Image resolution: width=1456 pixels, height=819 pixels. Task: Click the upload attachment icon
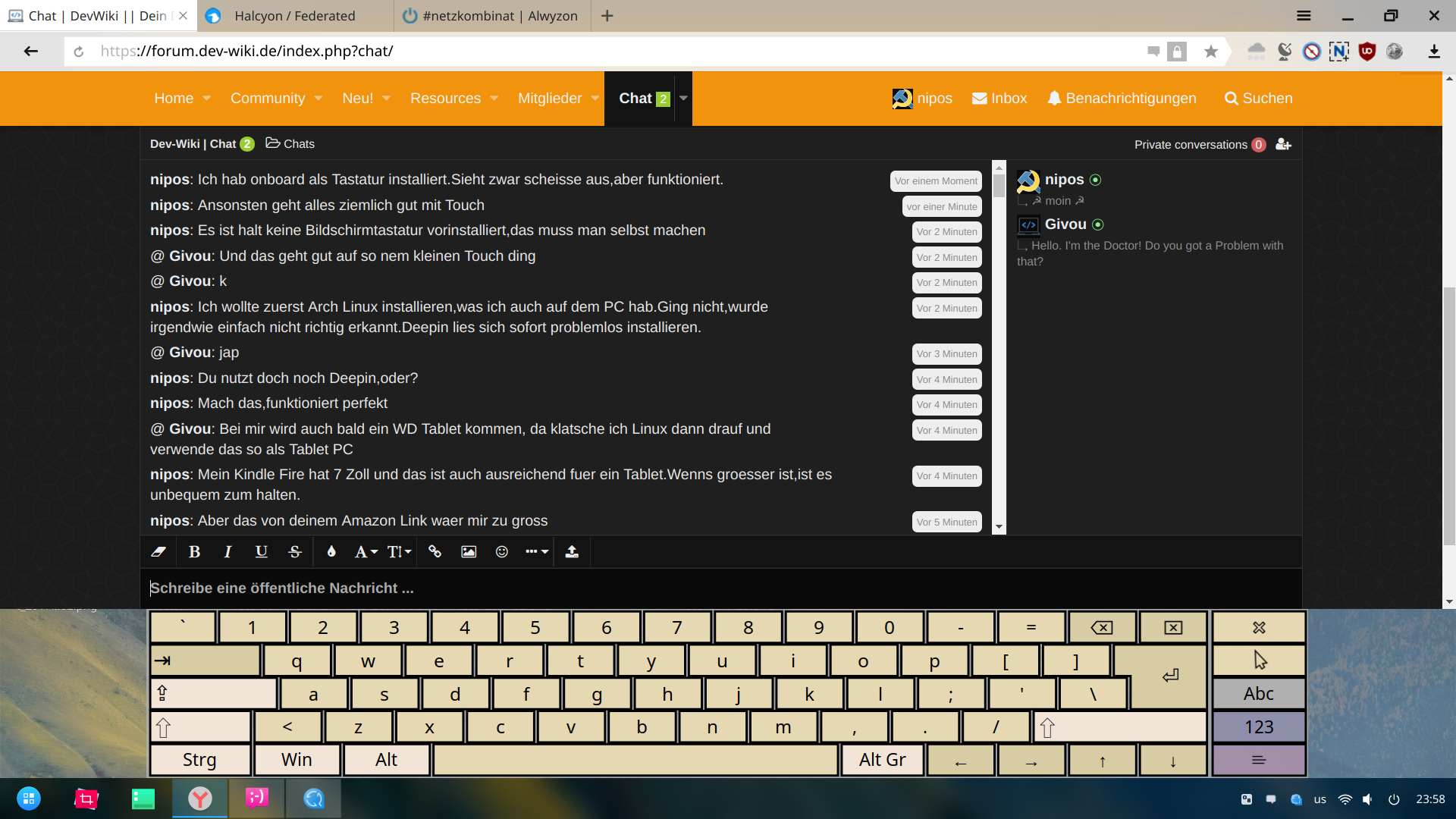(x=572, y=552)
